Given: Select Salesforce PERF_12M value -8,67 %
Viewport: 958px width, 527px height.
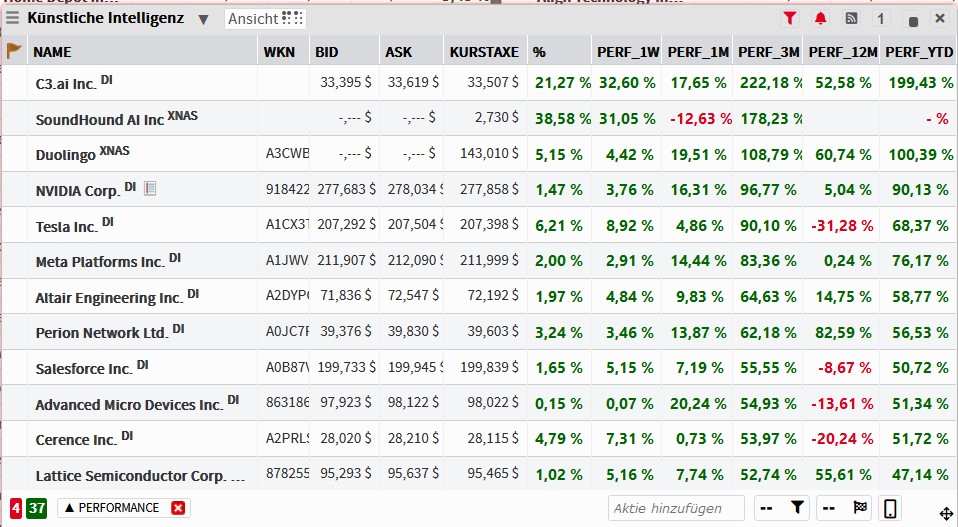Looking at the screenshot, I should pyautogui.click(x=845, y=368).
